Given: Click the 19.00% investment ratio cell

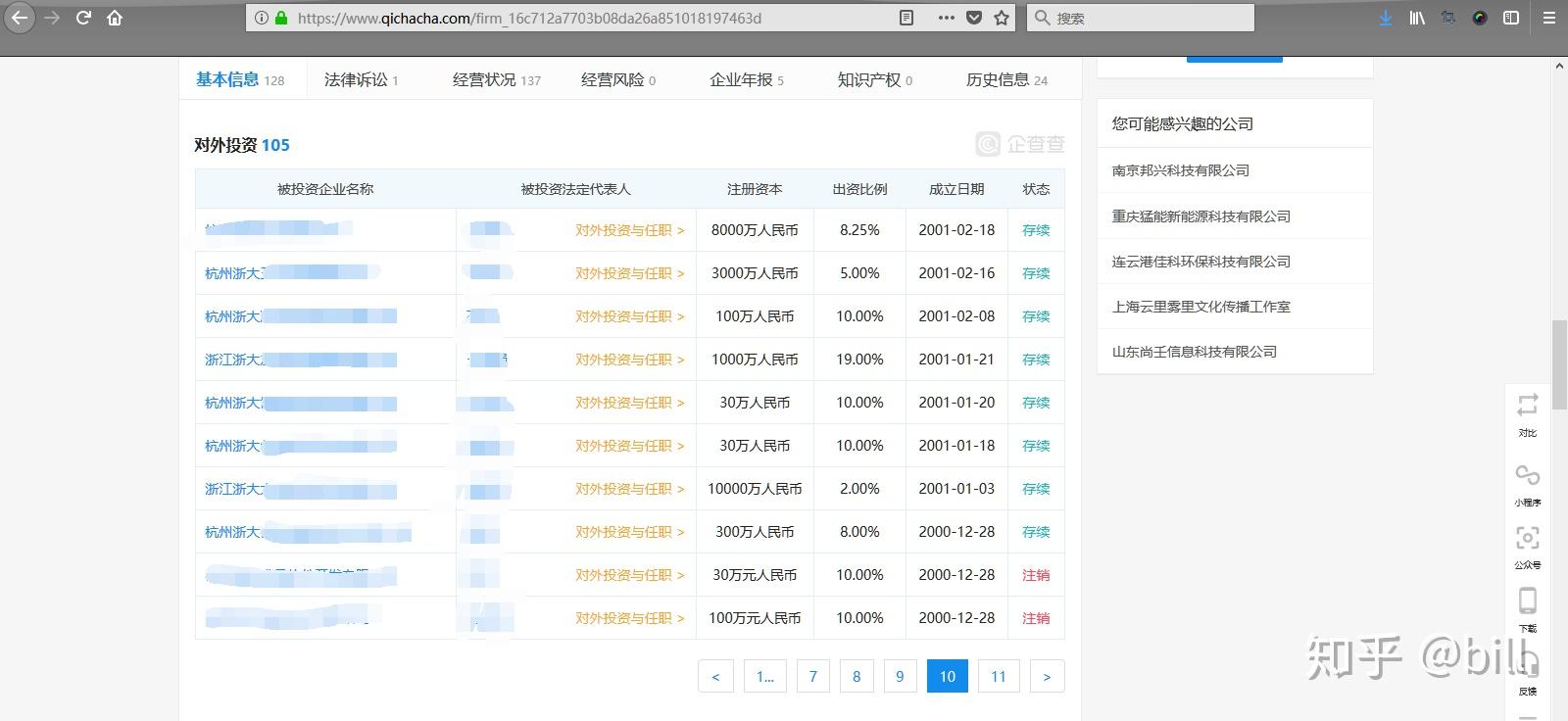Looking at the screenshot, I should coord(859,360).
